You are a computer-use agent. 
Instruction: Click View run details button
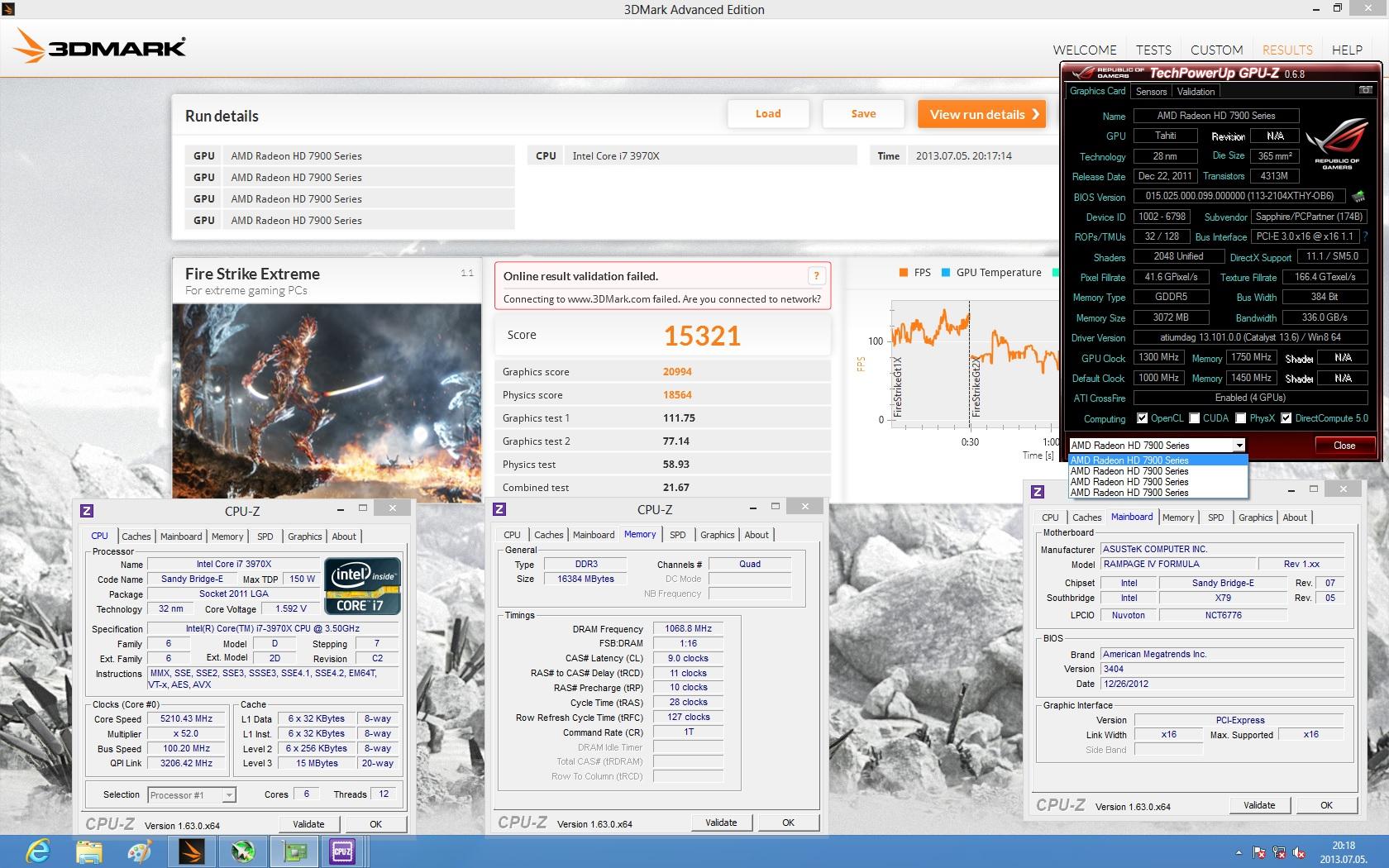point(982,114)
